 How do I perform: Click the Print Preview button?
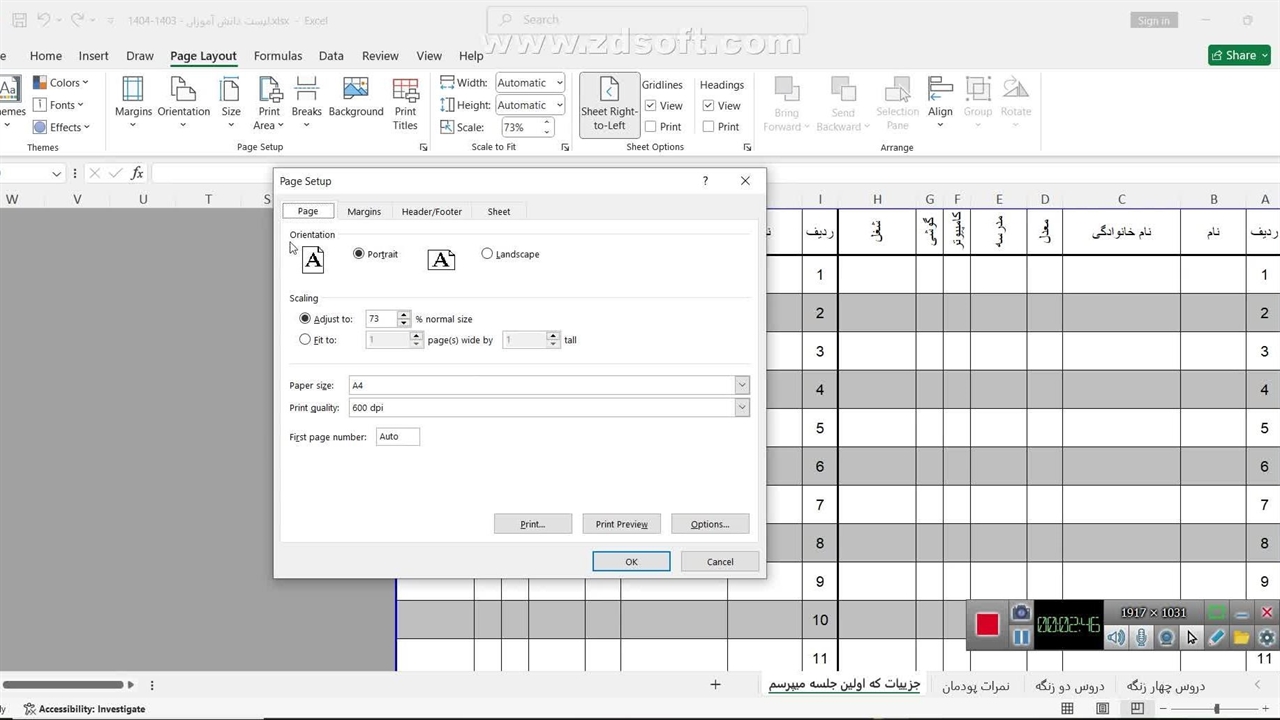pos(621,524)
